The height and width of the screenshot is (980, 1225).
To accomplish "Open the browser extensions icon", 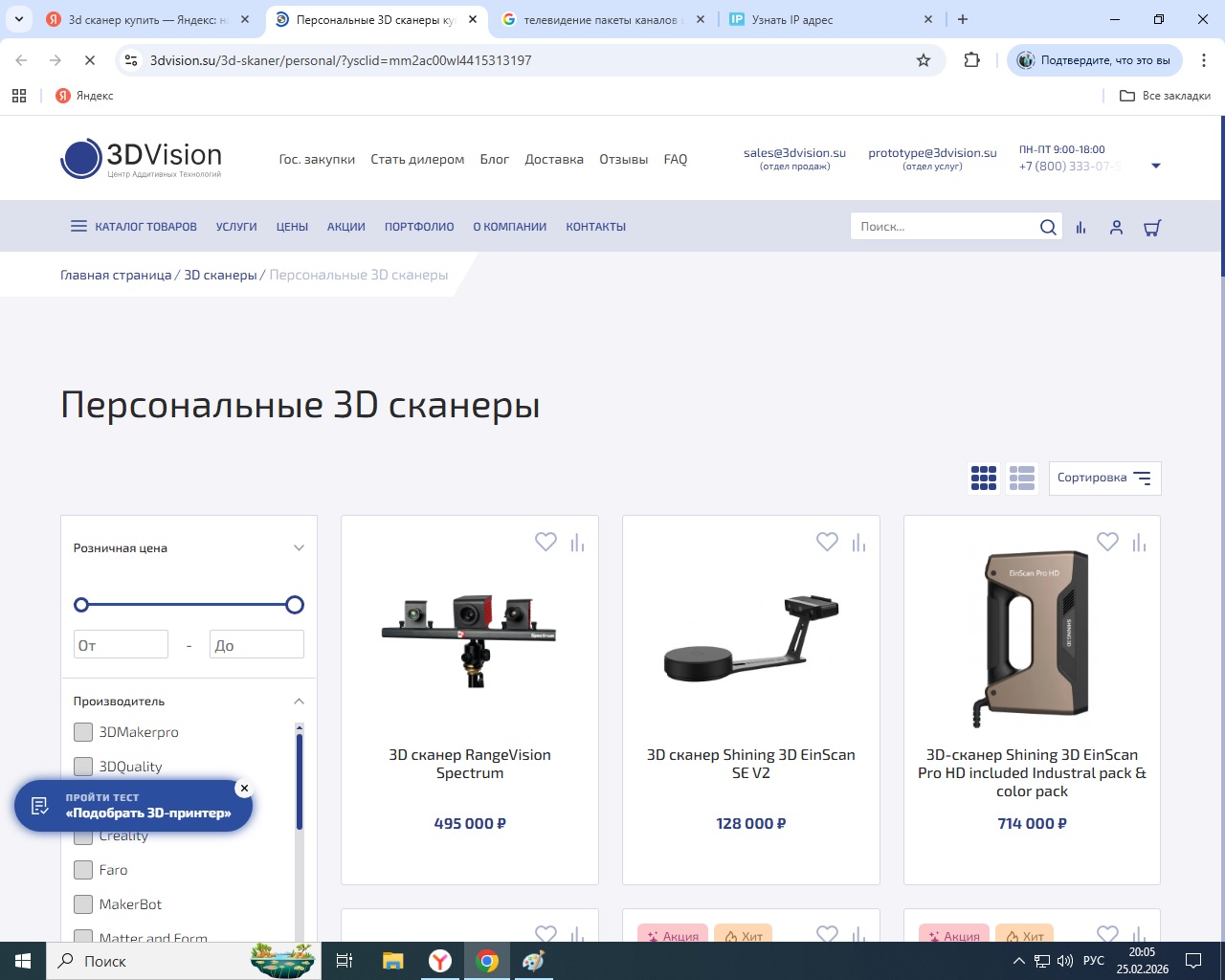I will [x=972, y=60].
